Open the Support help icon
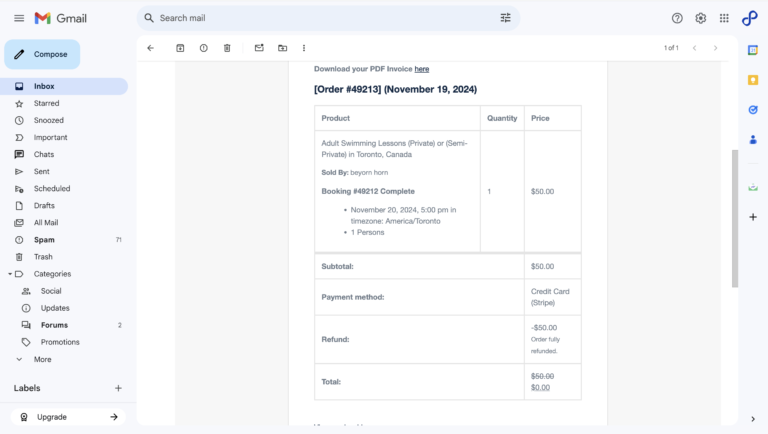The width and height of the screenshot is (768, 434). (677, 18)
